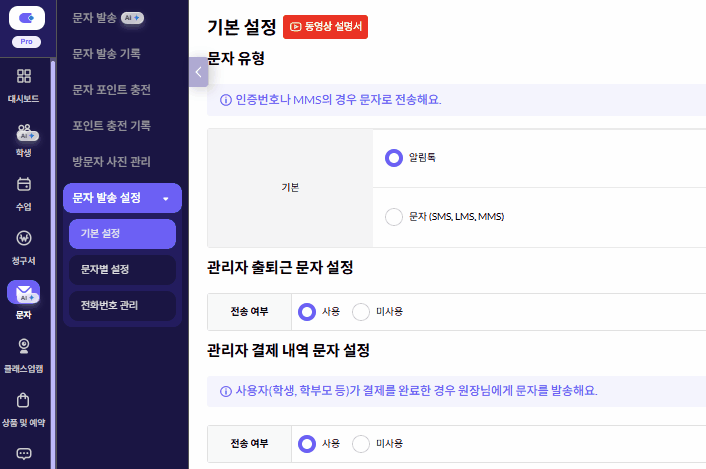
Task: Open 문자 포인트 충전 page link
Action: (x=112, y=89)
